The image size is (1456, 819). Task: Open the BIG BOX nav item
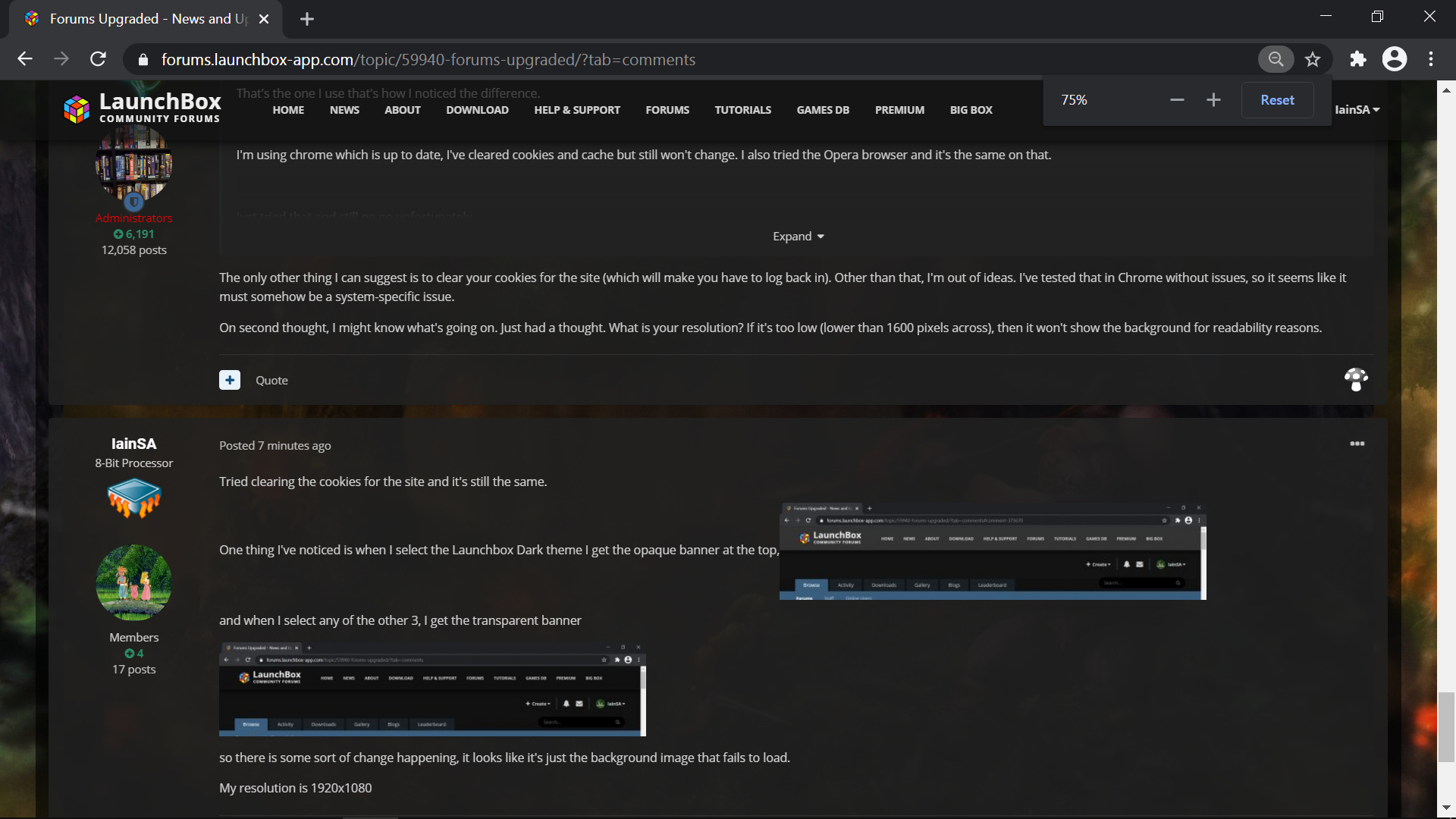[x=971, y=110]
